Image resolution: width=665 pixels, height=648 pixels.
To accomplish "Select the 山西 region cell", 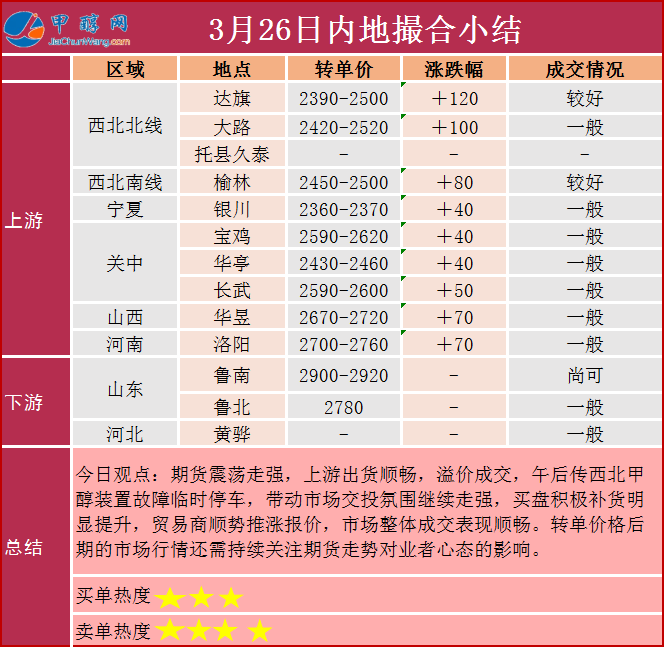I will 125,317.
